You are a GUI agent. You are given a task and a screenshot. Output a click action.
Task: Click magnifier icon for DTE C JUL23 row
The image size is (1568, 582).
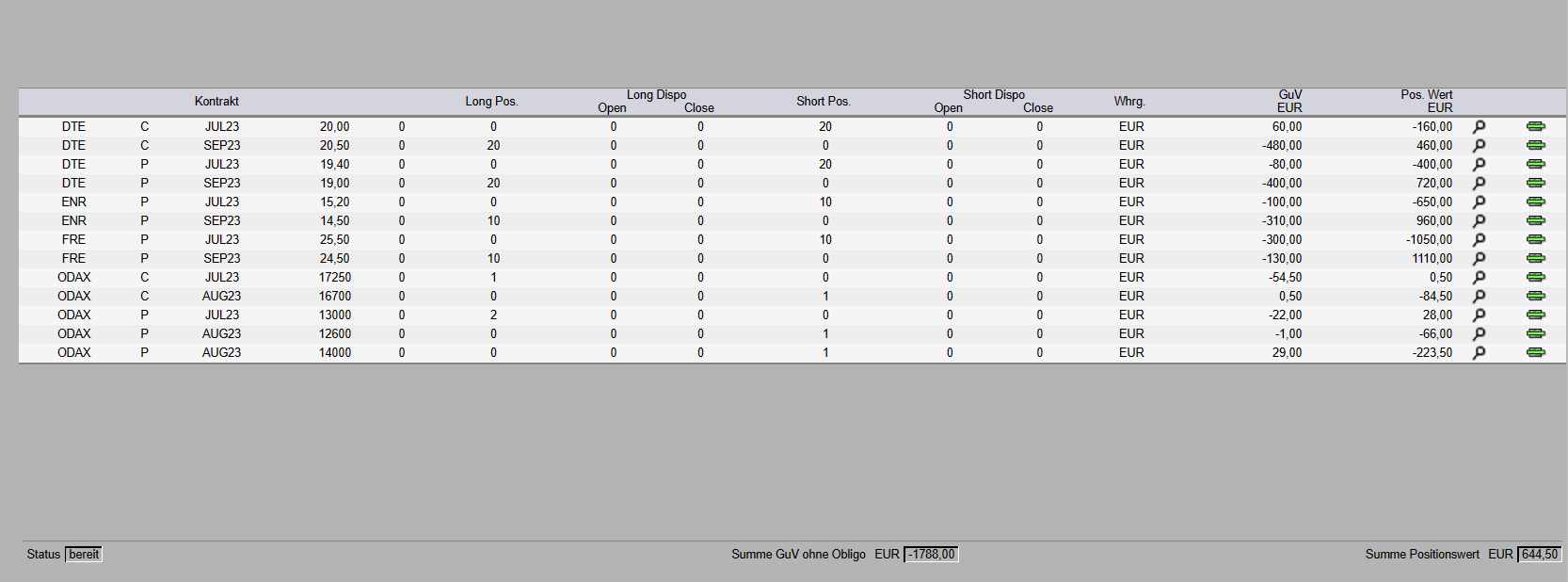(x=1479, y=126)
